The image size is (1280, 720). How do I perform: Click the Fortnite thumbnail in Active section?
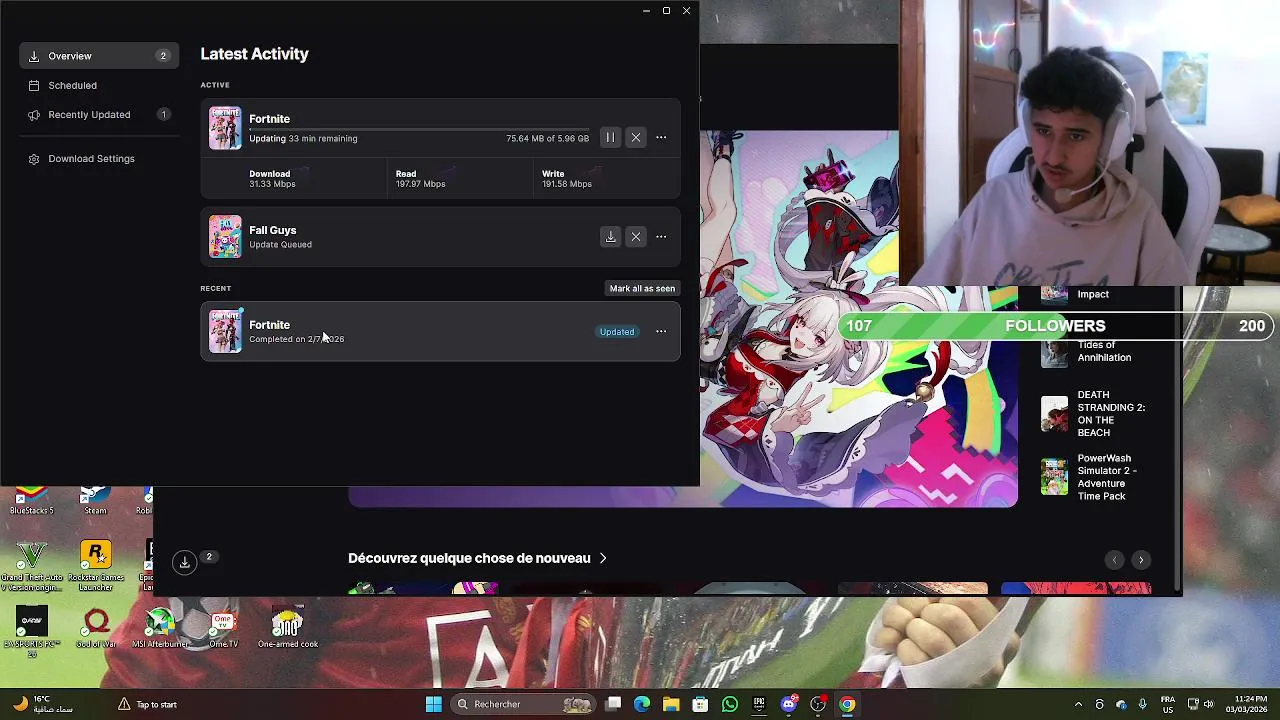click(x=225, y=128)
